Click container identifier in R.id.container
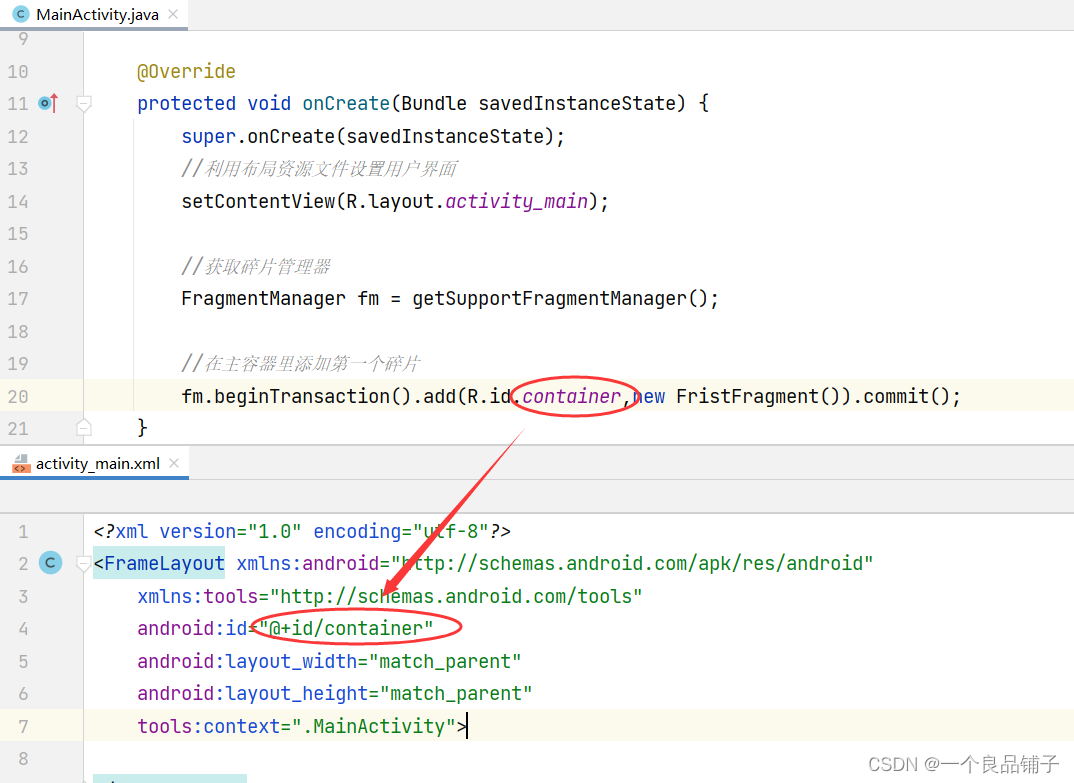 tap(571, 397)
